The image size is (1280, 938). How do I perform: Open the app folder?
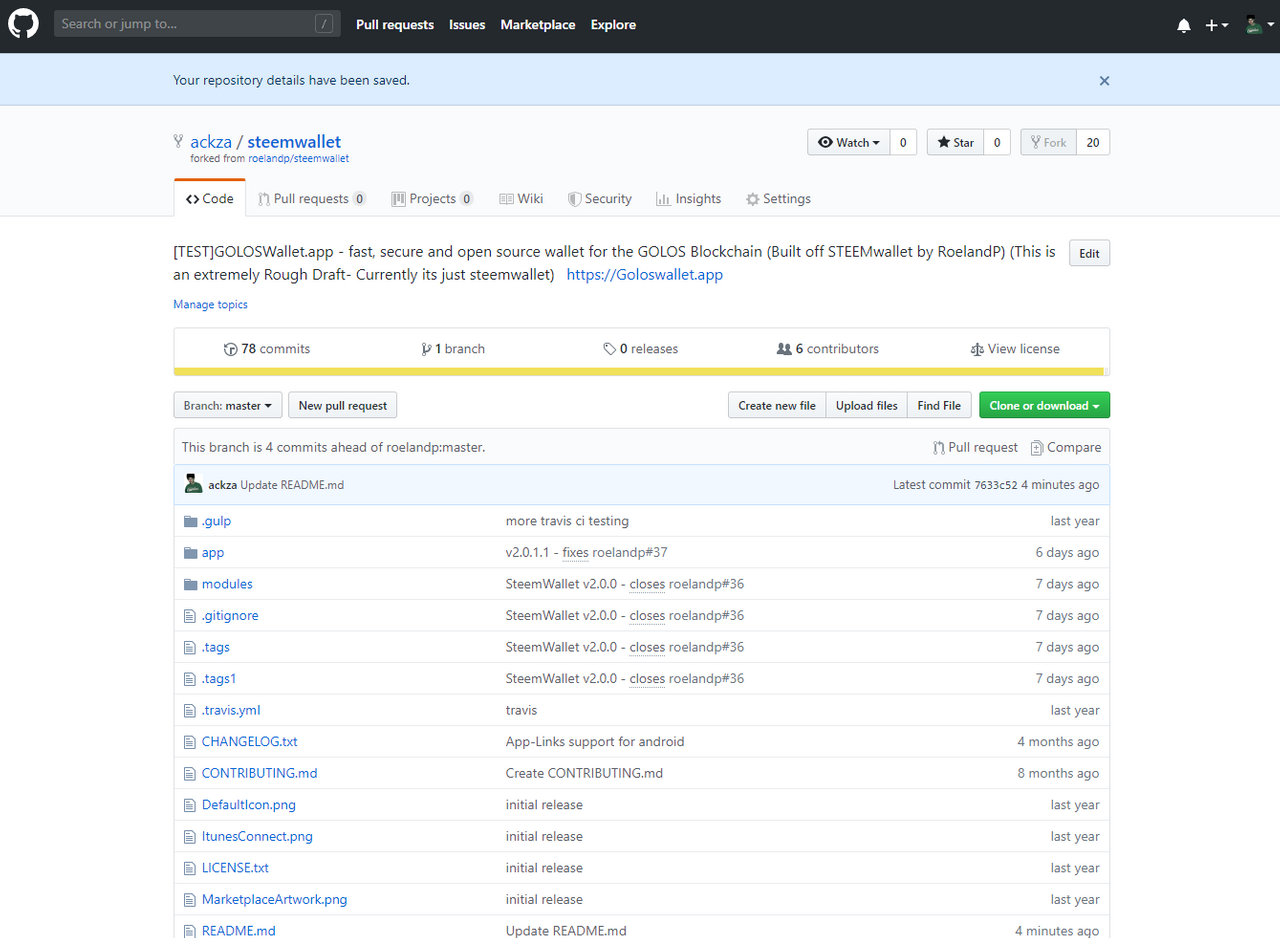[213, 552]
